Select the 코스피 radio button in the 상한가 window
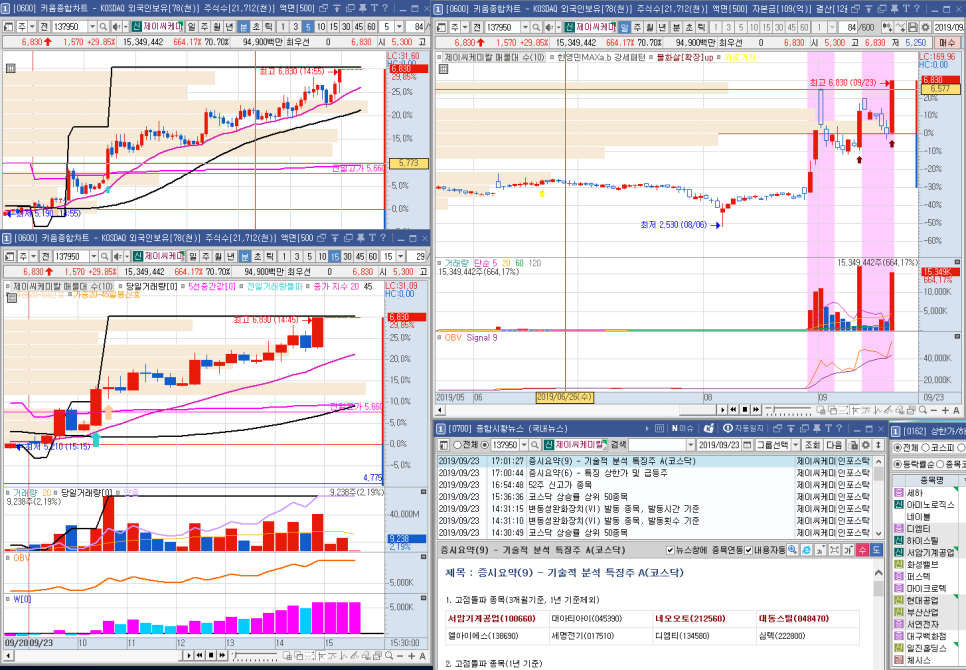 pyautogui.click(x=925, y=447)
